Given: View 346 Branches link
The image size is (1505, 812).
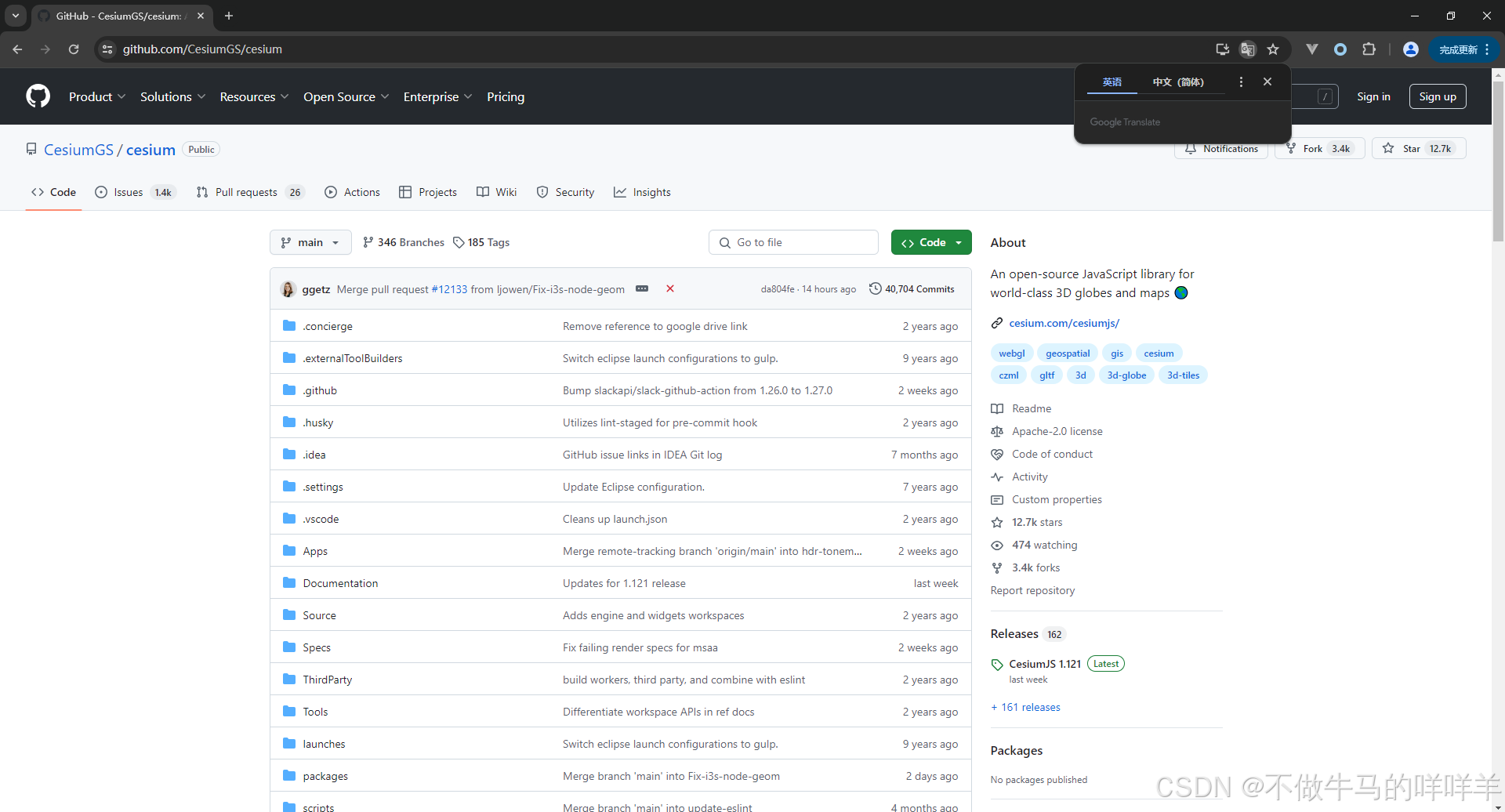Looking at the screenshot, I should pyautogui.click(x=404, y=242).
